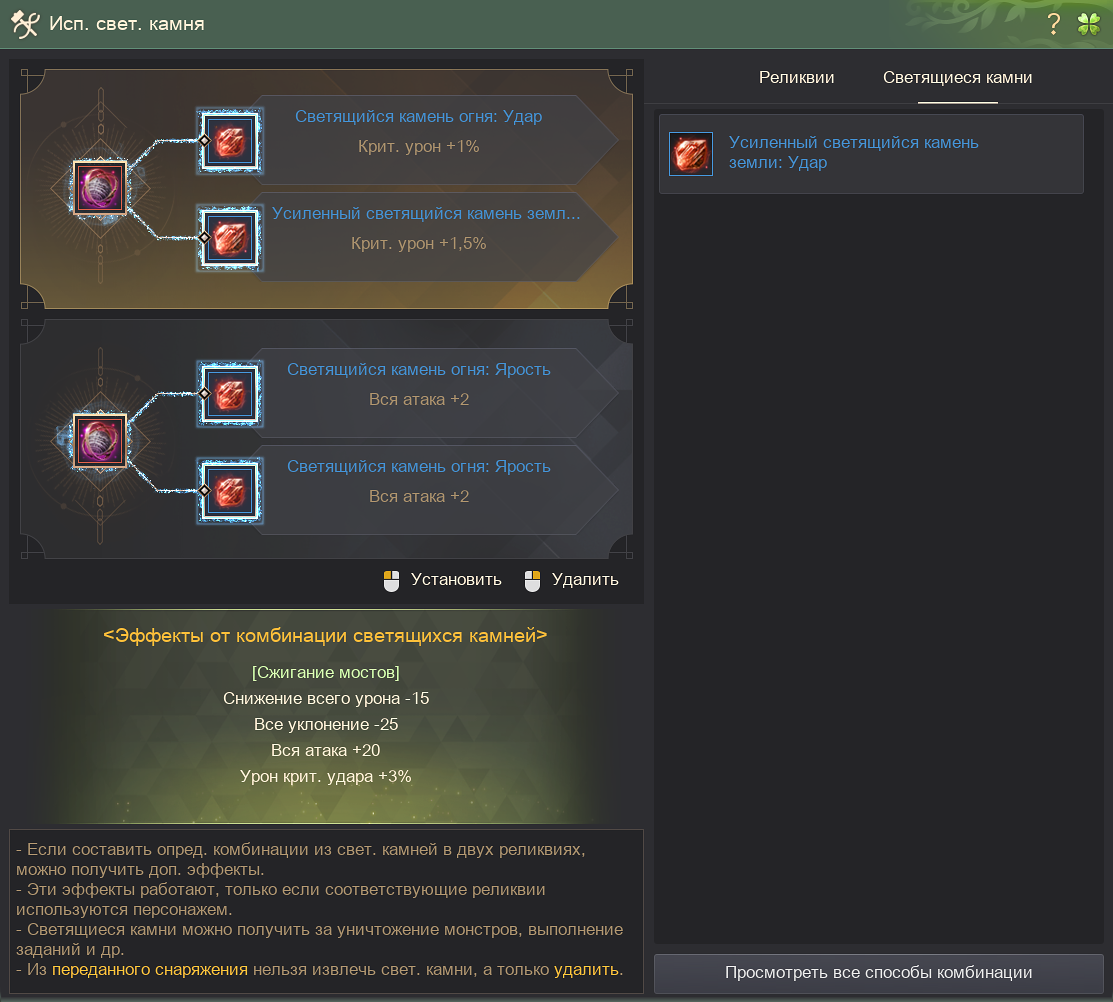Select the bottom relic orb icon
This screenshot has width=1113, height=1002.
[x=100, y=441]
